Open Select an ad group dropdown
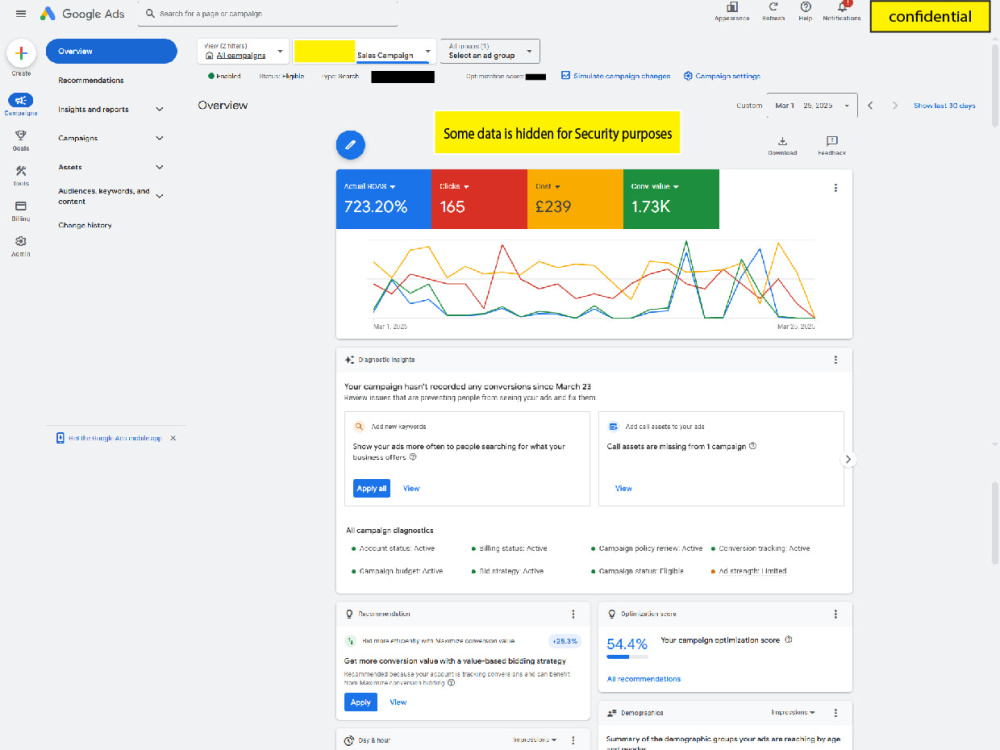Screen dimensions: 1000x750 [490, 51]
